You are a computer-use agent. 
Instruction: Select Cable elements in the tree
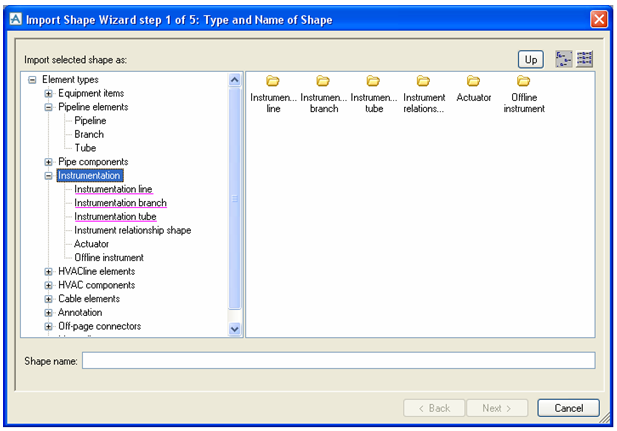[89, 299]
